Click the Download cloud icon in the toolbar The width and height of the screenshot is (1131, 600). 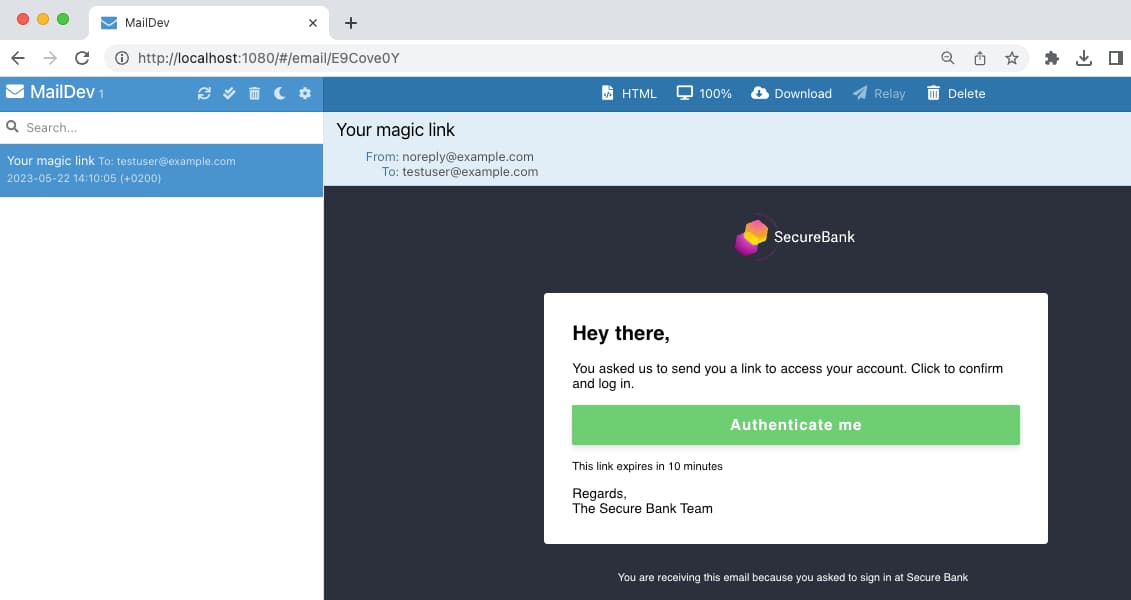click(760, 93)
